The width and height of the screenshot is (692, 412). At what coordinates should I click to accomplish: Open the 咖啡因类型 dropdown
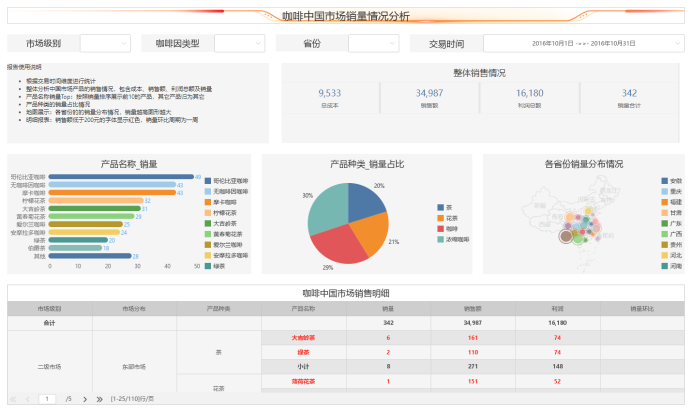coord(238,44)
